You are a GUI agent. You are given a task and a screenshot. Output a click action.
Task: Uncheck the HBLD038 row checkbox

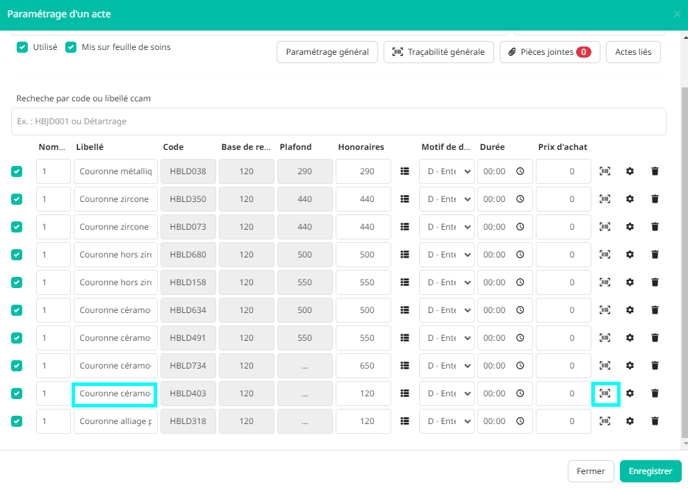point(17,171)
